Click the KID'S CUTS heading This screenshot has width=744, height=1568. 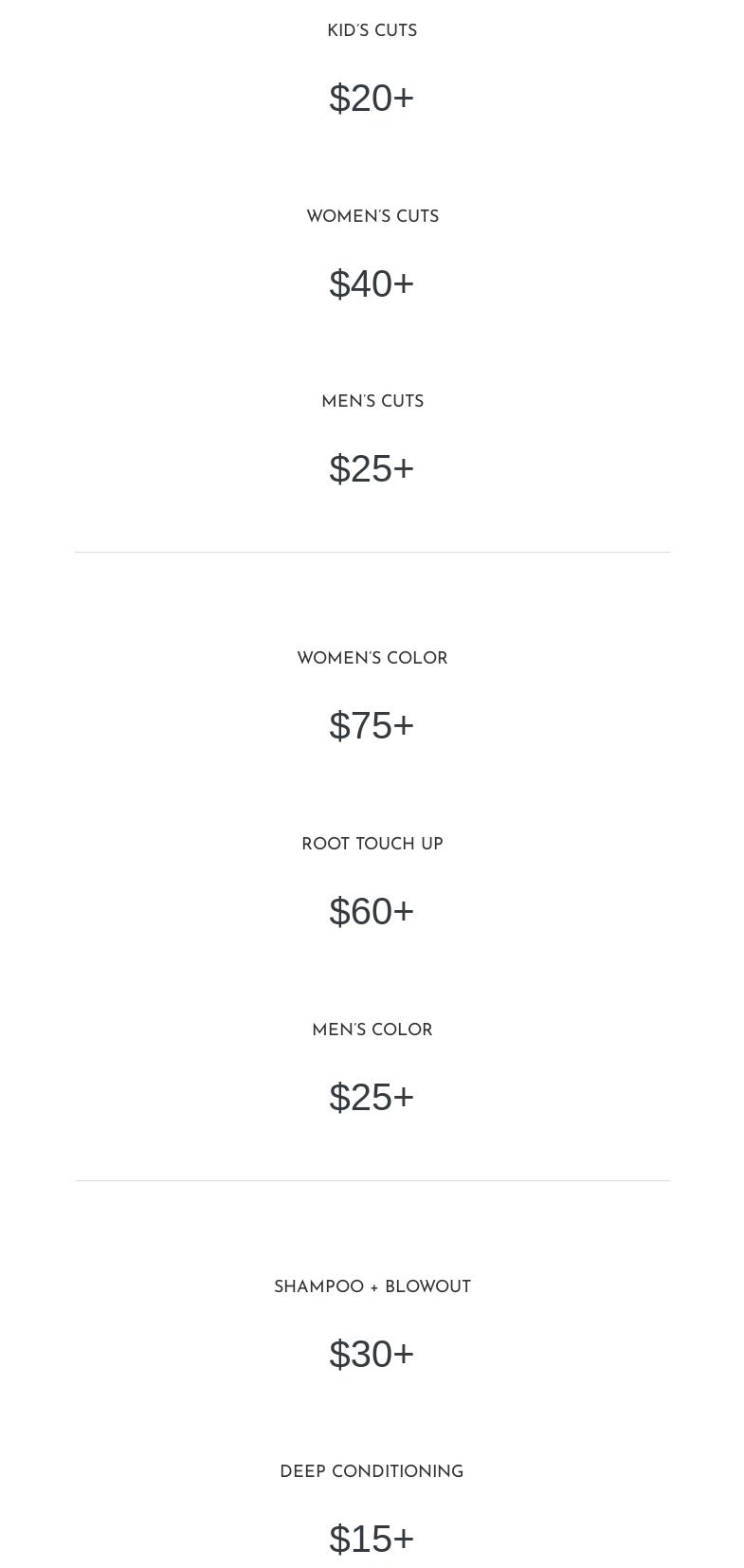pyautogui.click(x=372, y=31)
